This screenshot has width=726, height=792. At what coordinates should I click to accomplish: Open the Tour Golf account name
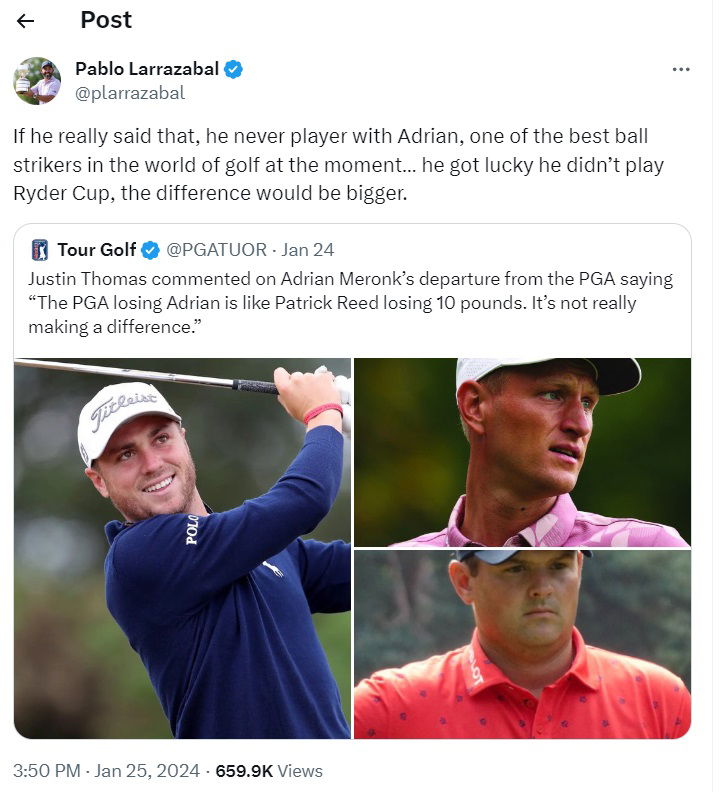[x=96, y=250]
